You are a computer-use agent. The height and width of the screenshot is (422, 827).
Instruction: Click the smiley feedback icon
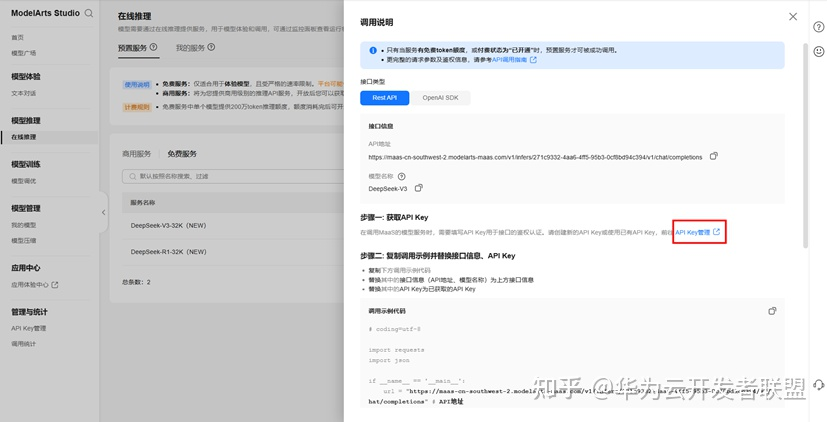[x=818, y=51]
